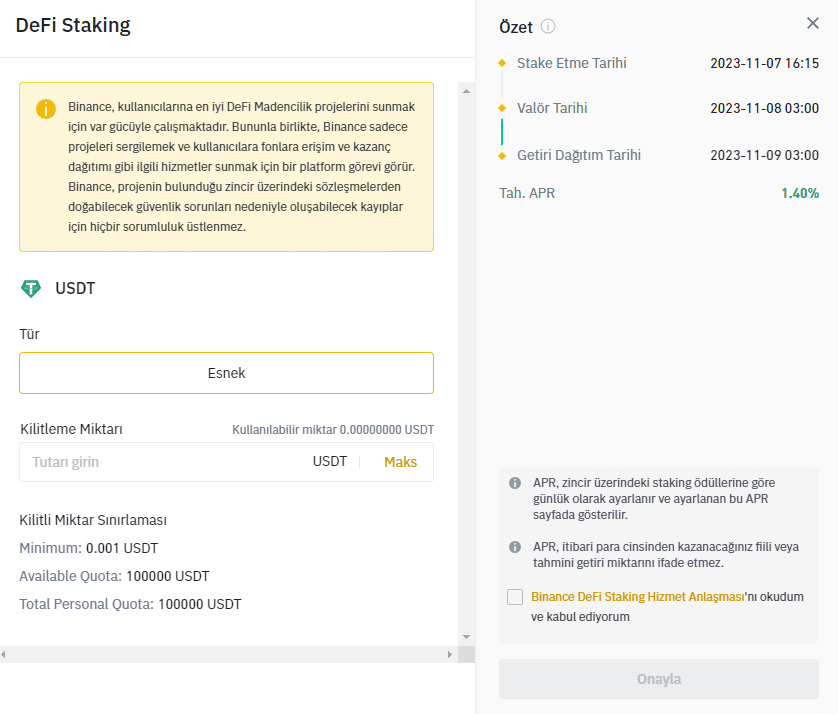Click the DeFi Staking heading
838x714 pixels.
73,25
